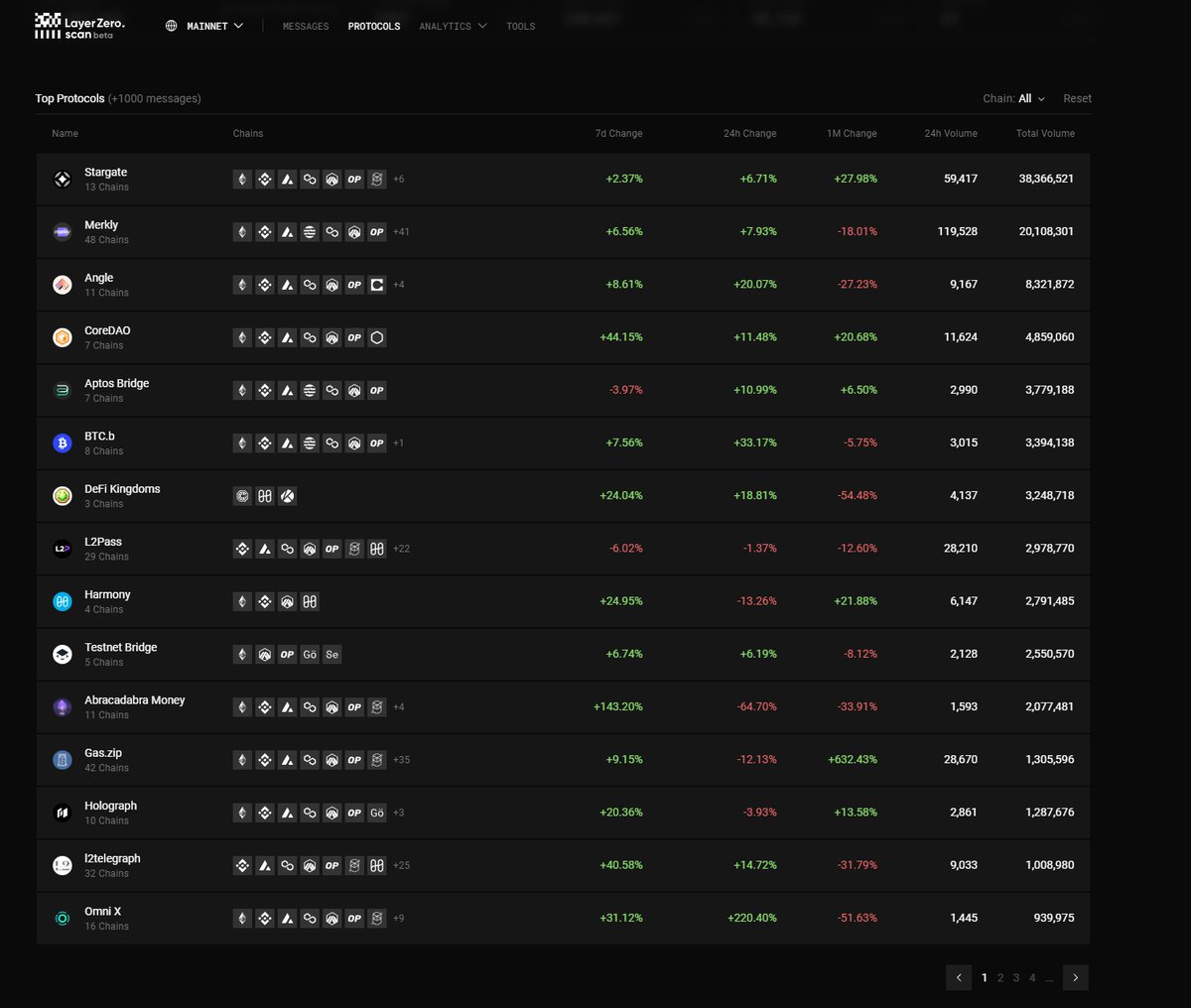Click the Gas.zip protocol logo
This screenshot has width=1191, height=1008.
pos(63,760)
